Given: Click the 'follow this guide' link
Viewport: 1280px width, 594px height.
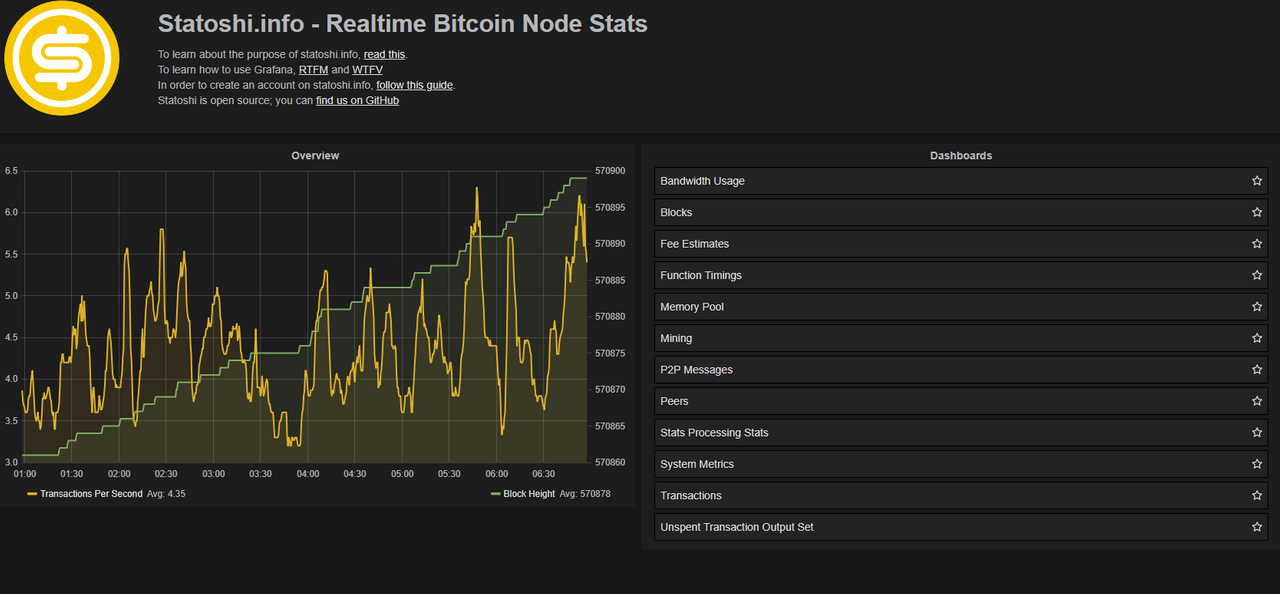Looking at the screenshot, I should click(x=414, y=85).
